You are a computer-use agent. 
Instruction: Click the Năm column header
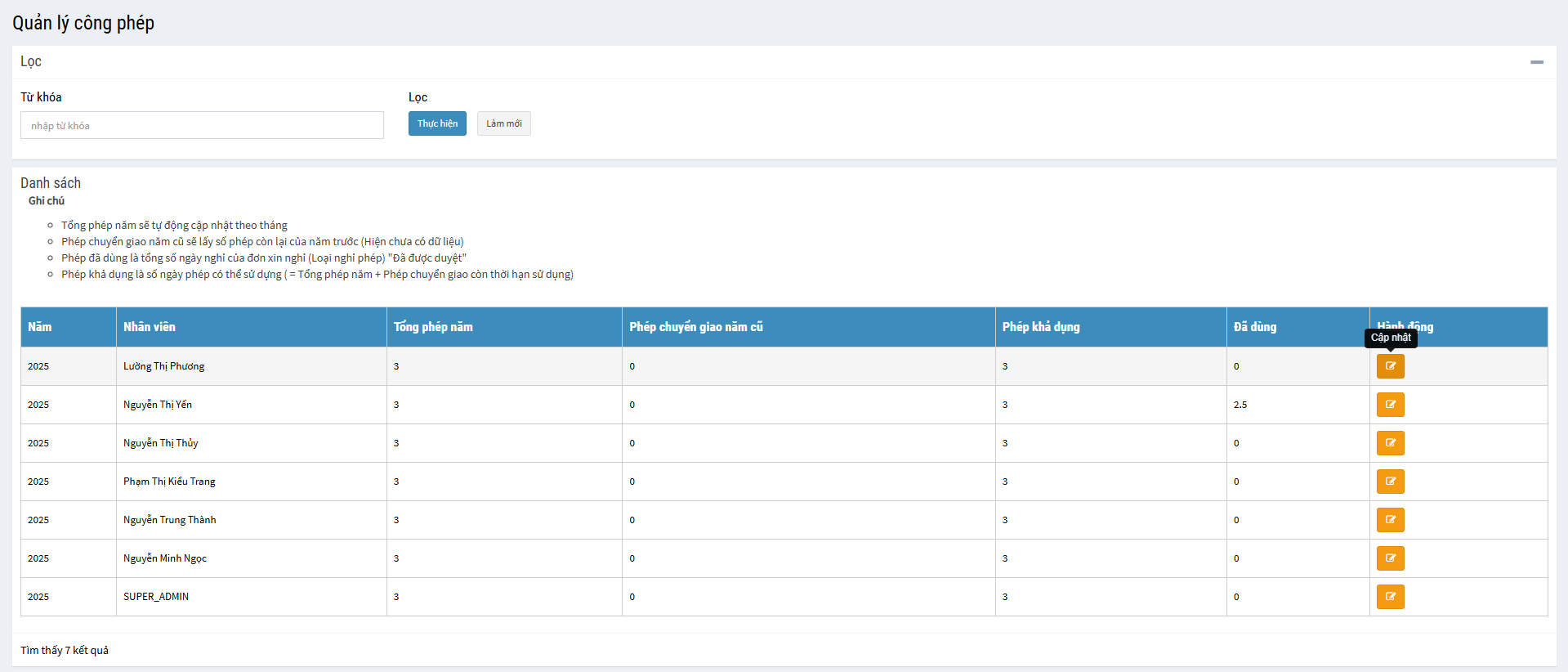coord(40,327)
